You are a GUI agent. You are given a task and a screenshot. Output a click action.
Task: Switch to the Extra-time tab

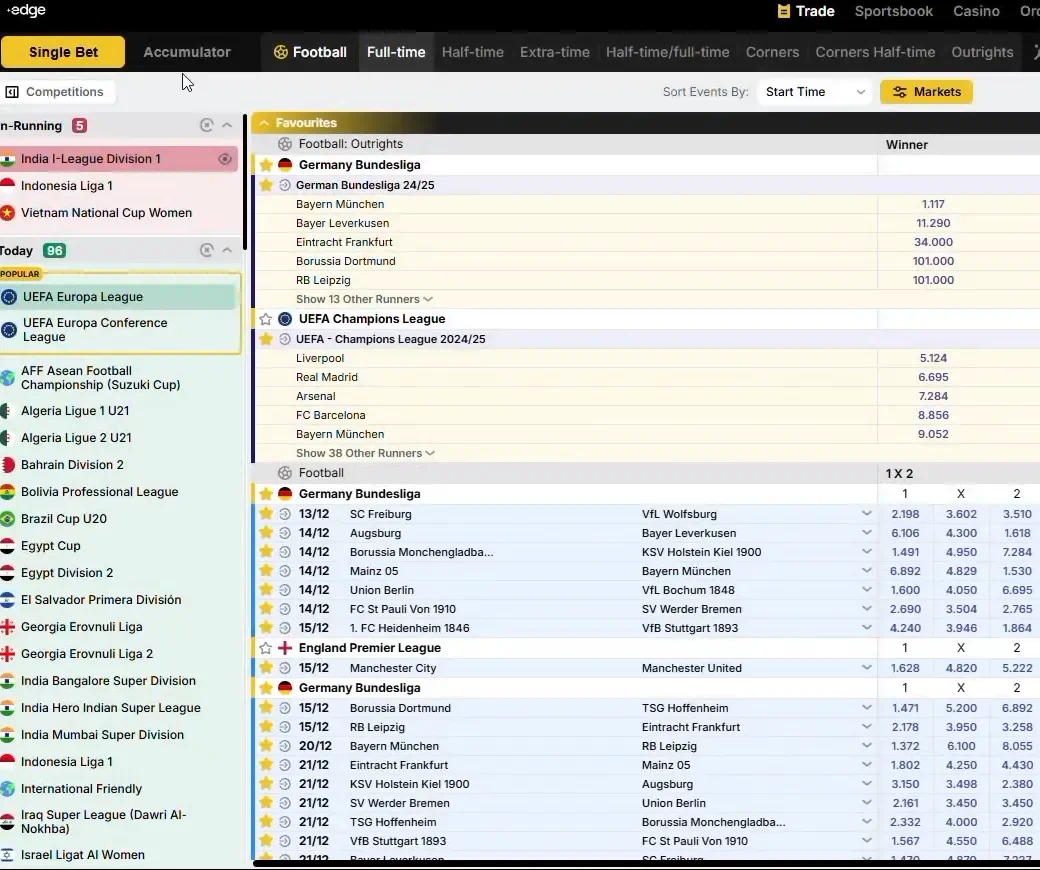[x=554, y=52]
